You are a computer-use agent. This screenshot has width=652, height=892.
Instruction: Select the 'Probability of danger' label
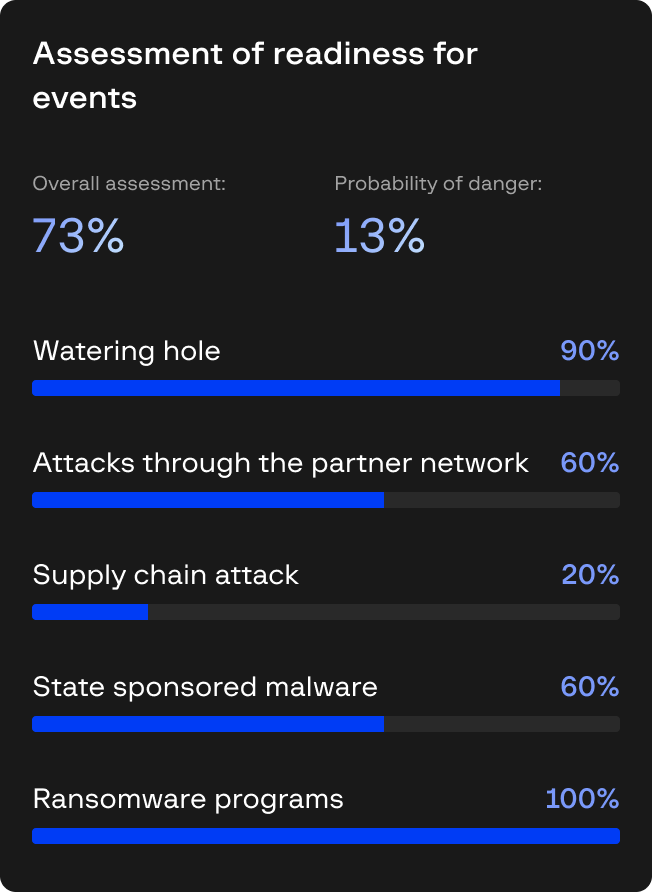pyautogui.click(x=438, y=183)
